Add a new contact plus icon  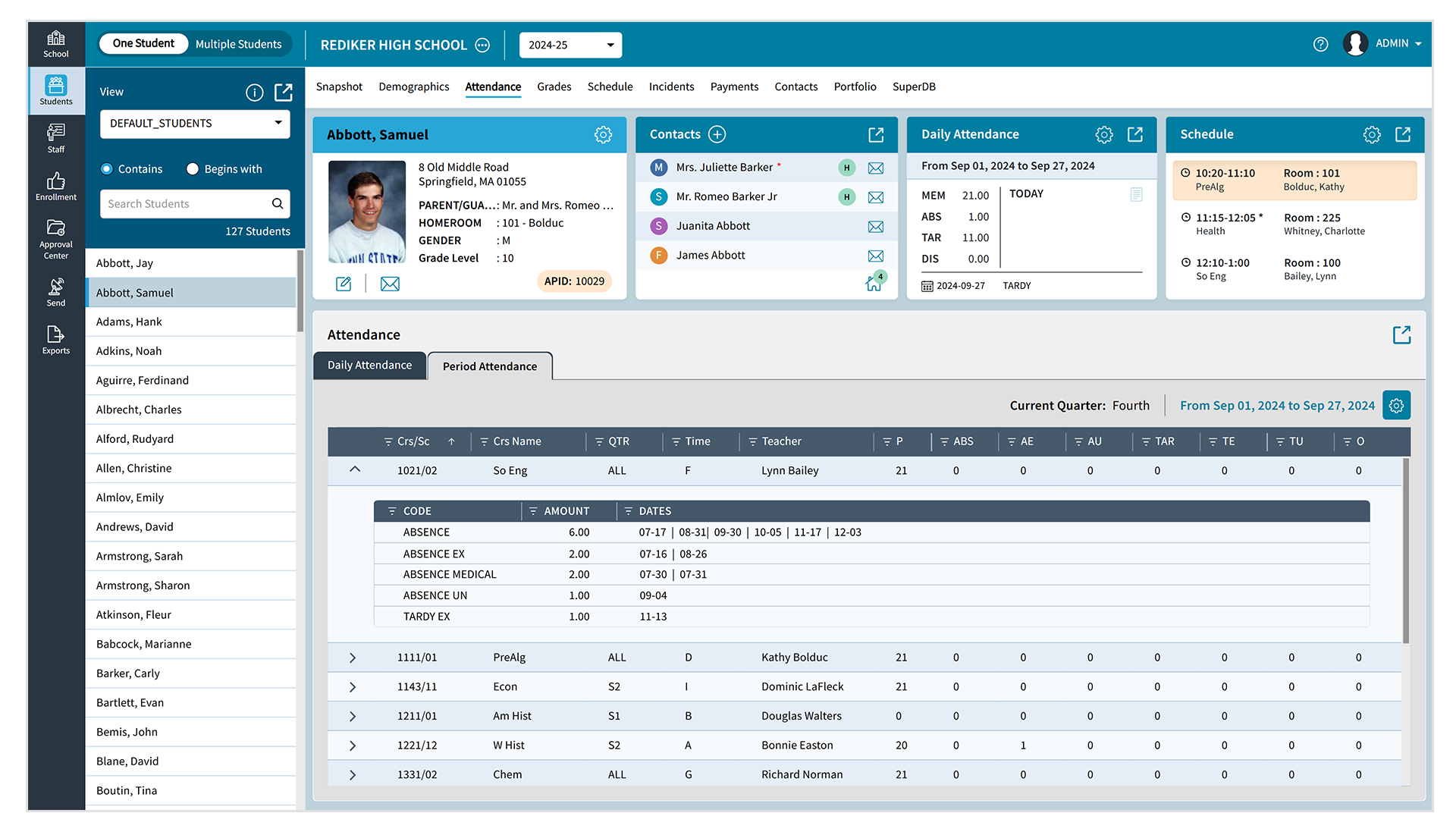tap(717, 134)
